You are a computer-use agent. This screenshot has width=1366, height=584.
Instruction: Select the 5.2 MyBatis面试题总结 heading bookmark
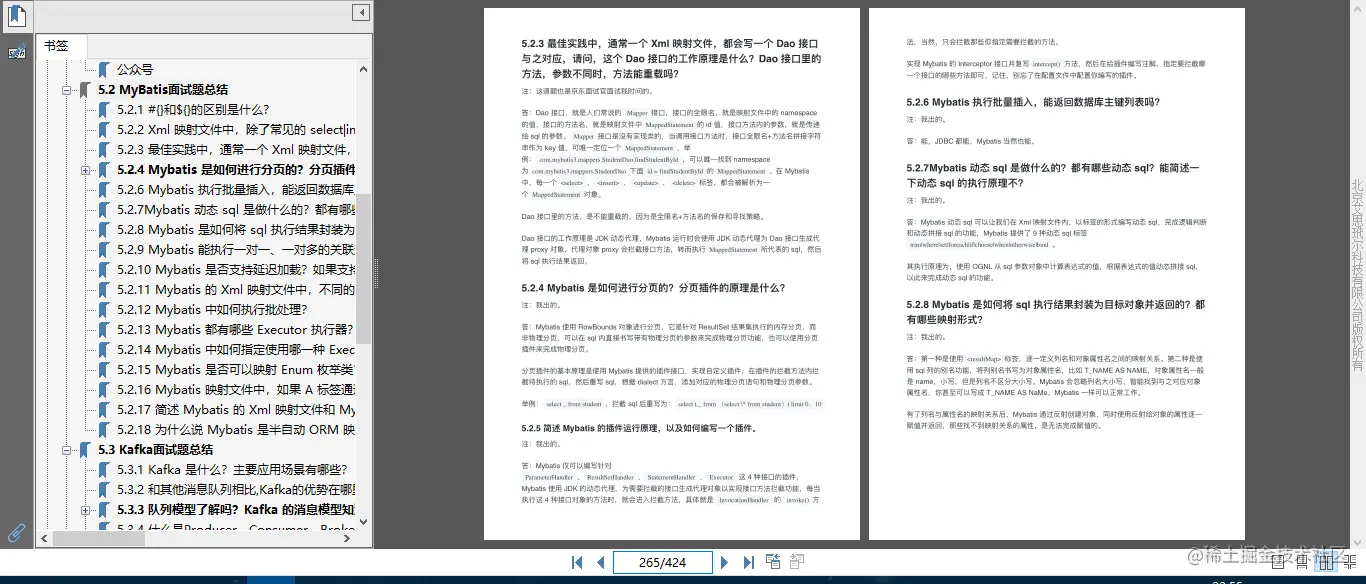[x=163, y=90]
